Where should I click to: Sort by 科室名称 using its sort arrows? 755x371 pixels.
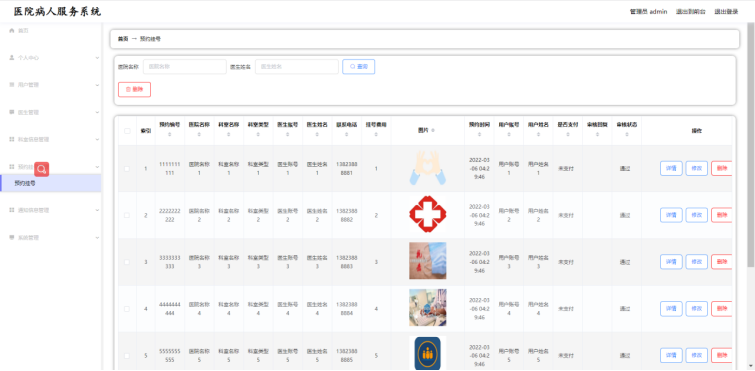[229, 135]
